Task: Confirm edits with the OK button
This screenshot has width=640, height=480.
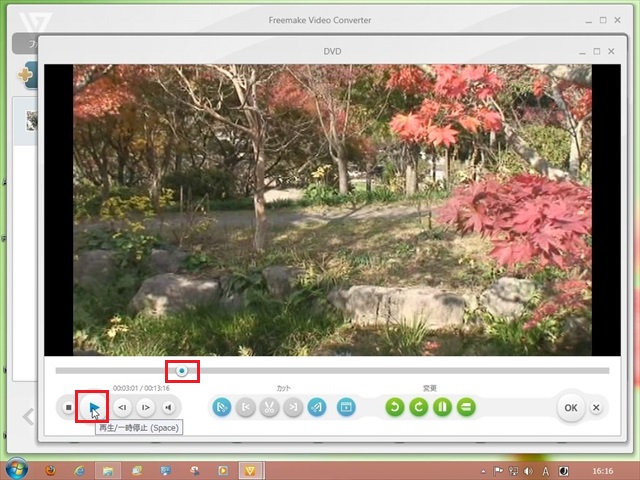Action: (x=570, y=407)
